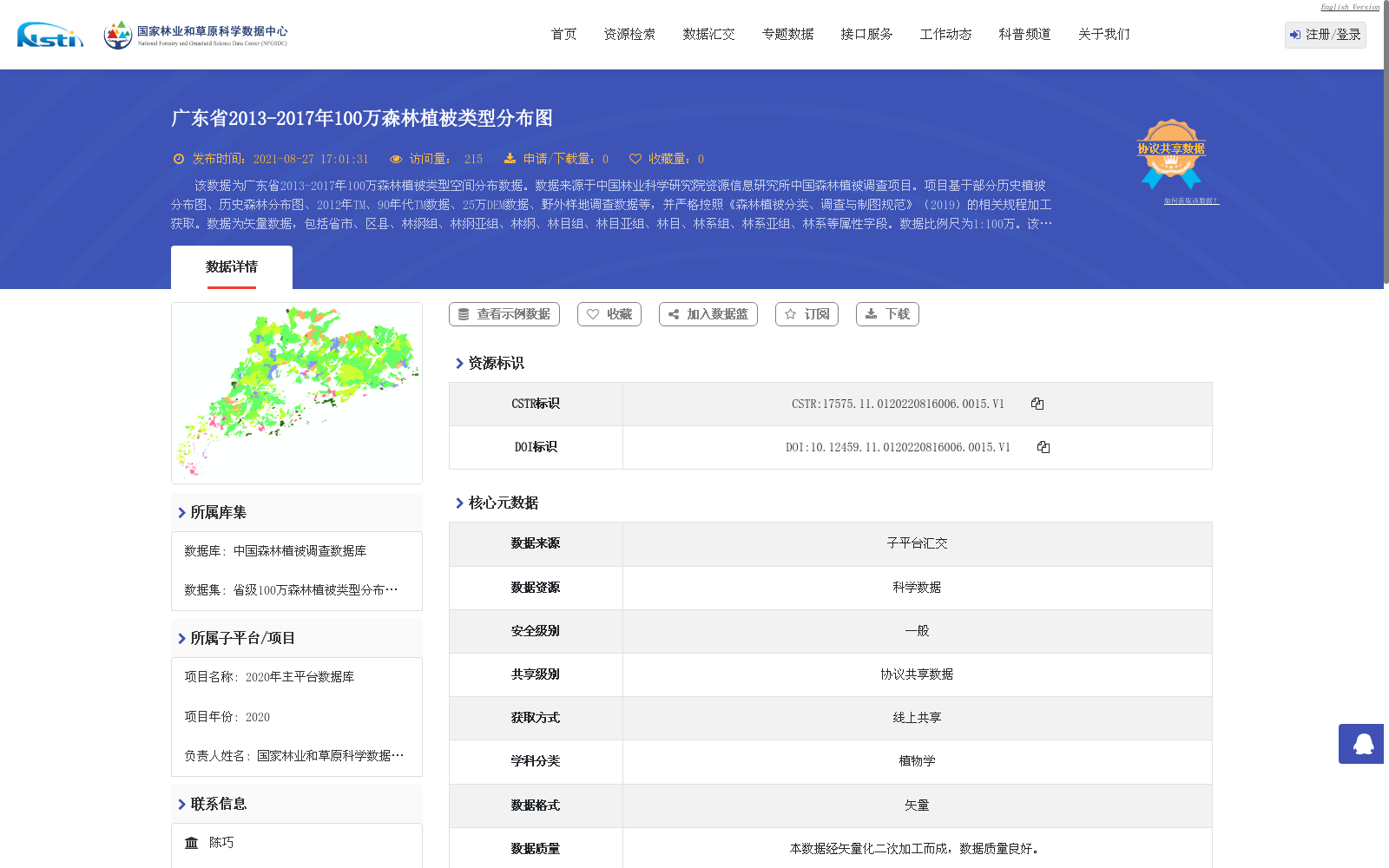Click the DOI value text

tap(898, 447)
